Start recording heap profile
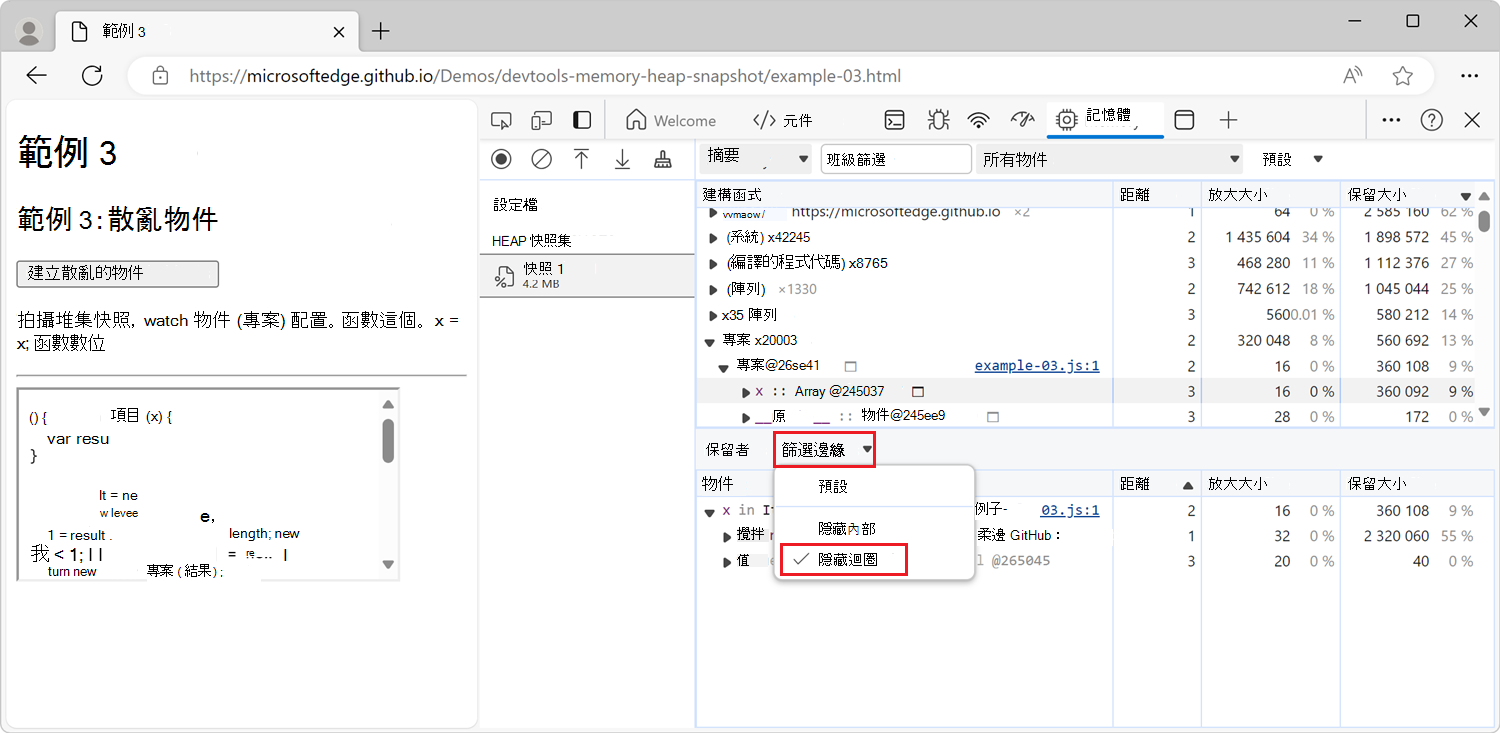The image size is (1500, 733). click(501, 159)
